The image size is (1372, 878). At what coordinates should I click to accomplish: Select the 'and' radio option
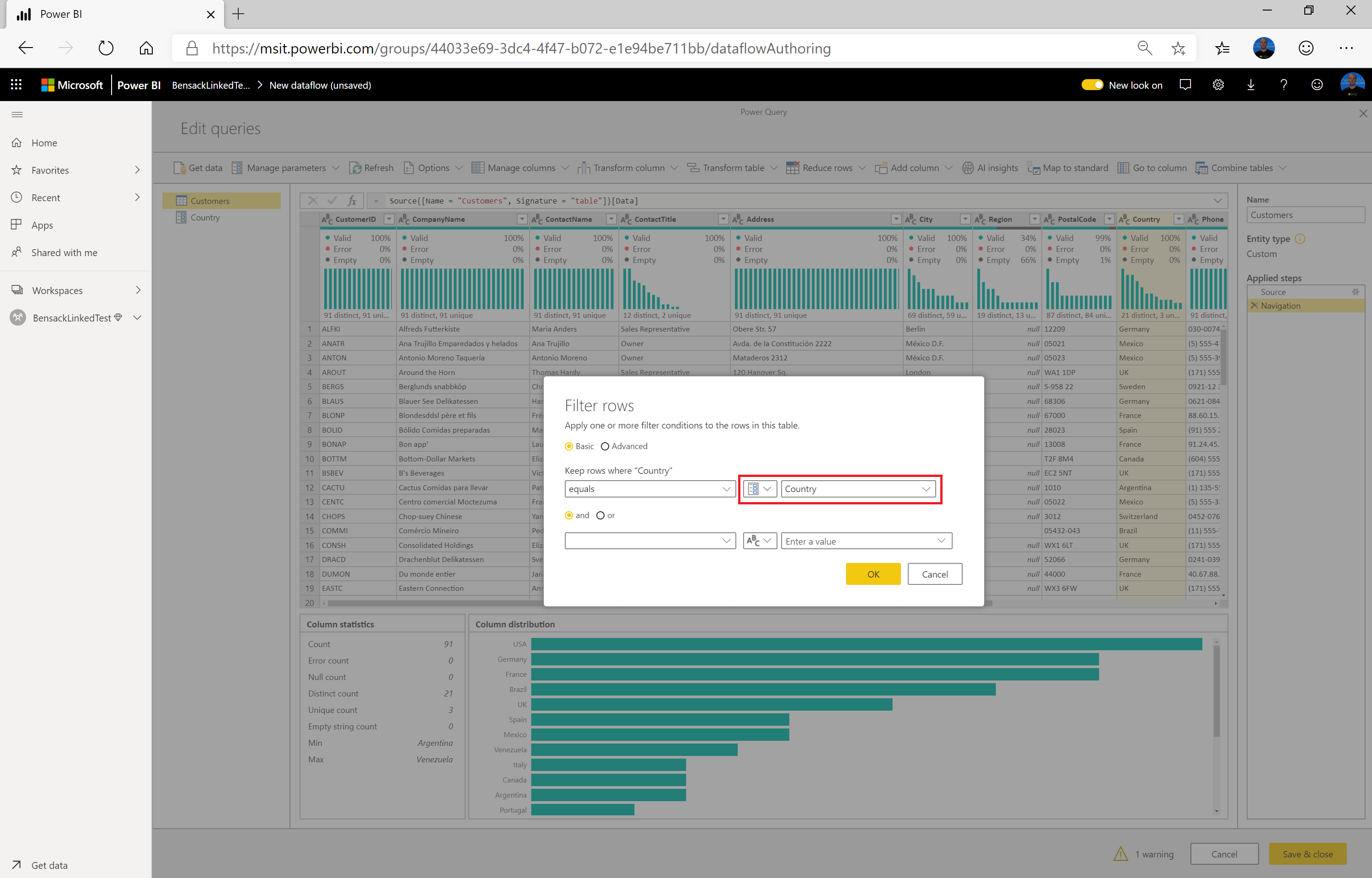point(569,515)
